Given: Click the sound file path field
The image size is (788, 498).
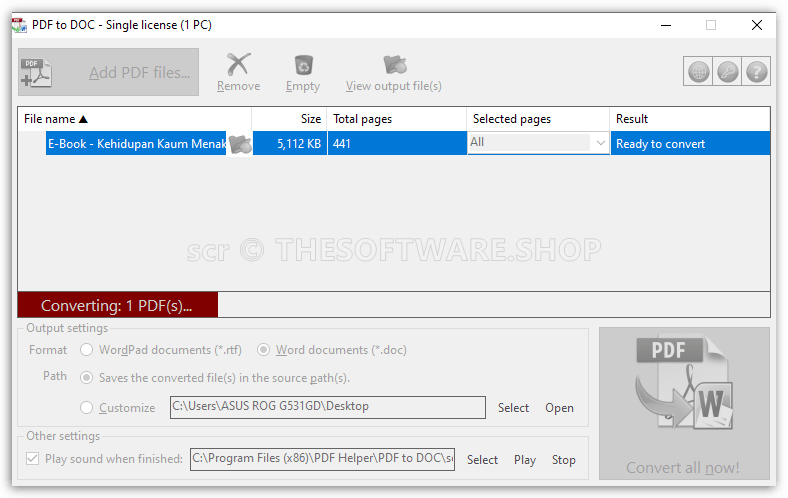Looking at the screenshot, I should (x=322, y=459).
